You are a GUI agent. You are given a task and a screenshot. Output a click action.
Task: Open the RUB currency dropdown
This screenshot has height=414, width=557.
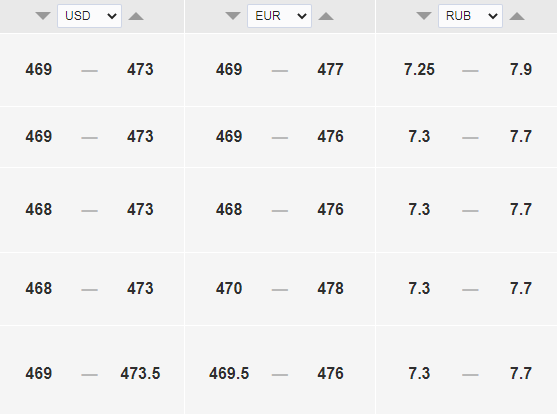click(x=470, y=16)
